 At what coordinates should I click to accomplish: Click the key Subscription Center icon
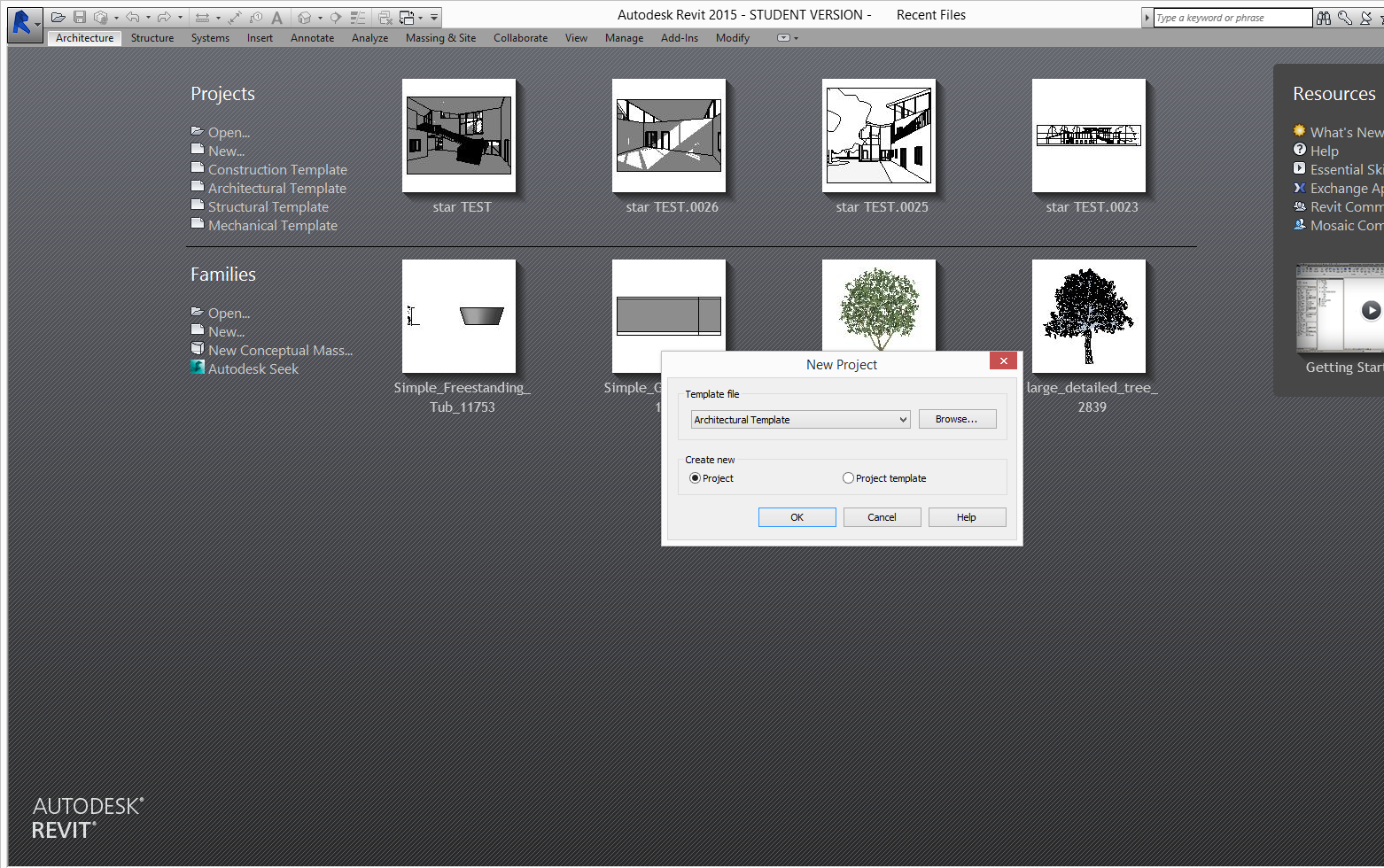click(1345, 18)
